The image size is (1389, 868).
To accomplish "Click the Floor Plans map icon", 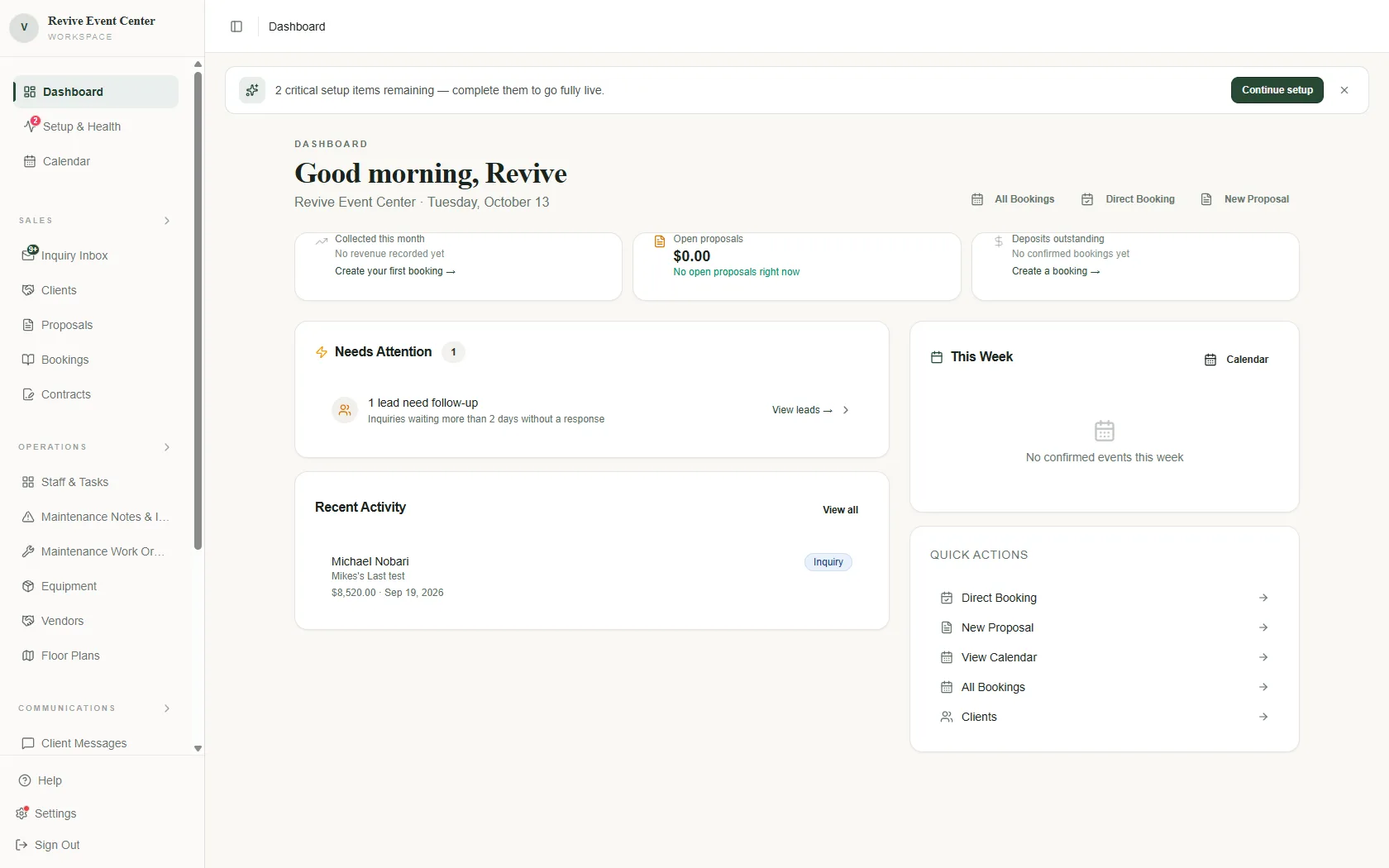I will [28, 656].
